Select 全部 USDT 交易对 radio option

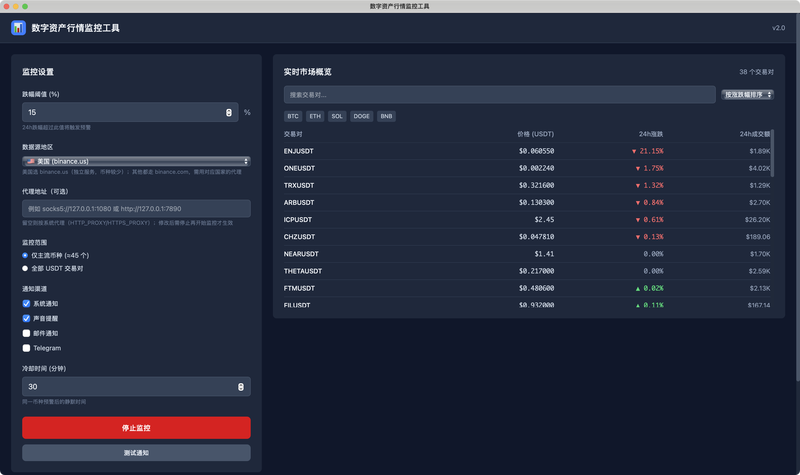(x=25, y=268)
